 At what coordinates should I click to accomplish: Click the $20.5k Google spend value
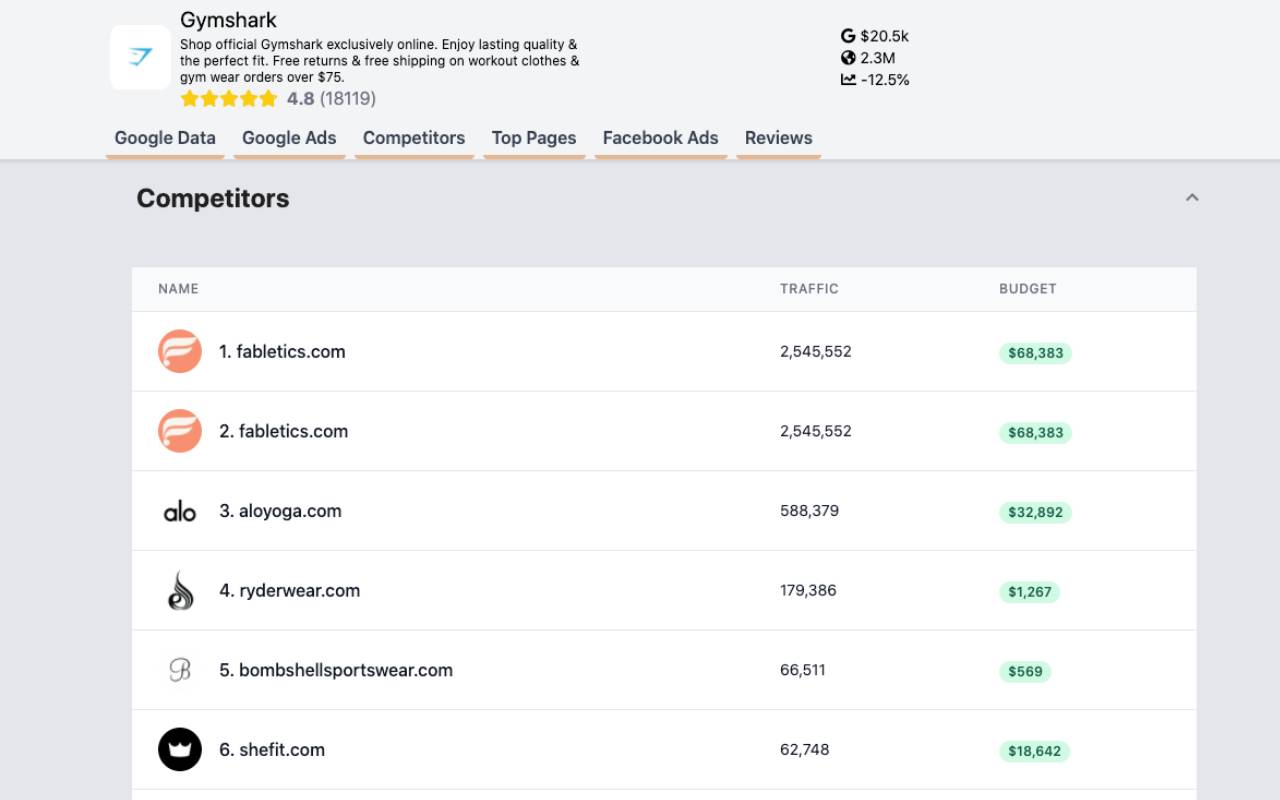[884, 36]
